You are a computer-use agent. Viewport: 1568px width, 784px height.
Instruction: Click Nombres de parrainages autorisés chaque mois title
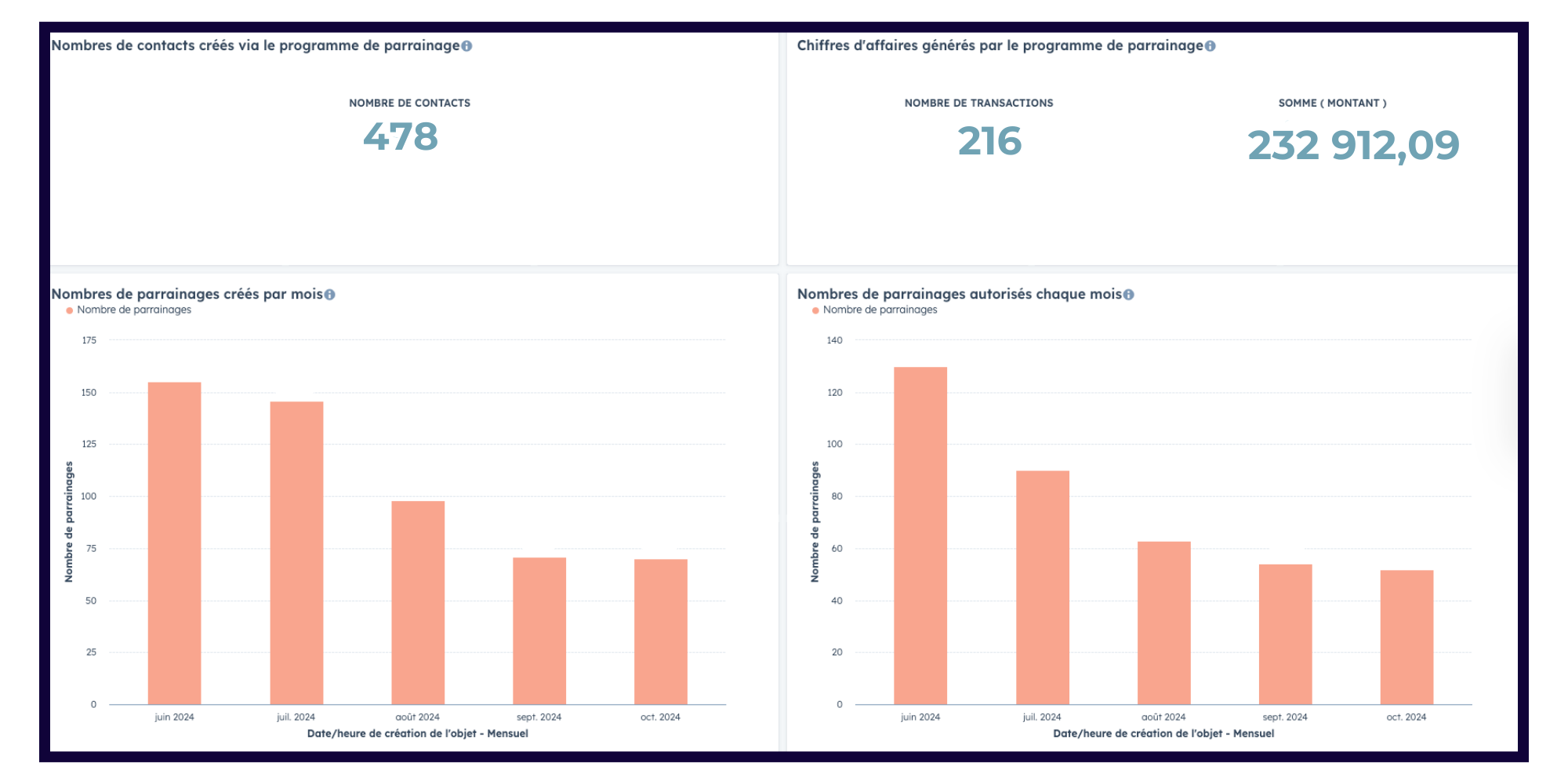coord(960,295)
